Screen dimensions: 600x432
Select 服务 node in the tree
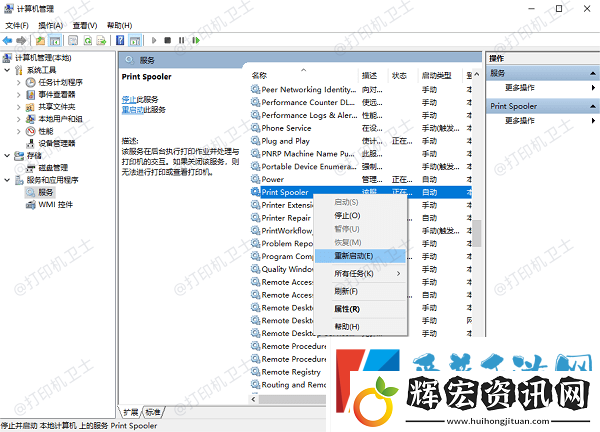(x=46, y=192)
